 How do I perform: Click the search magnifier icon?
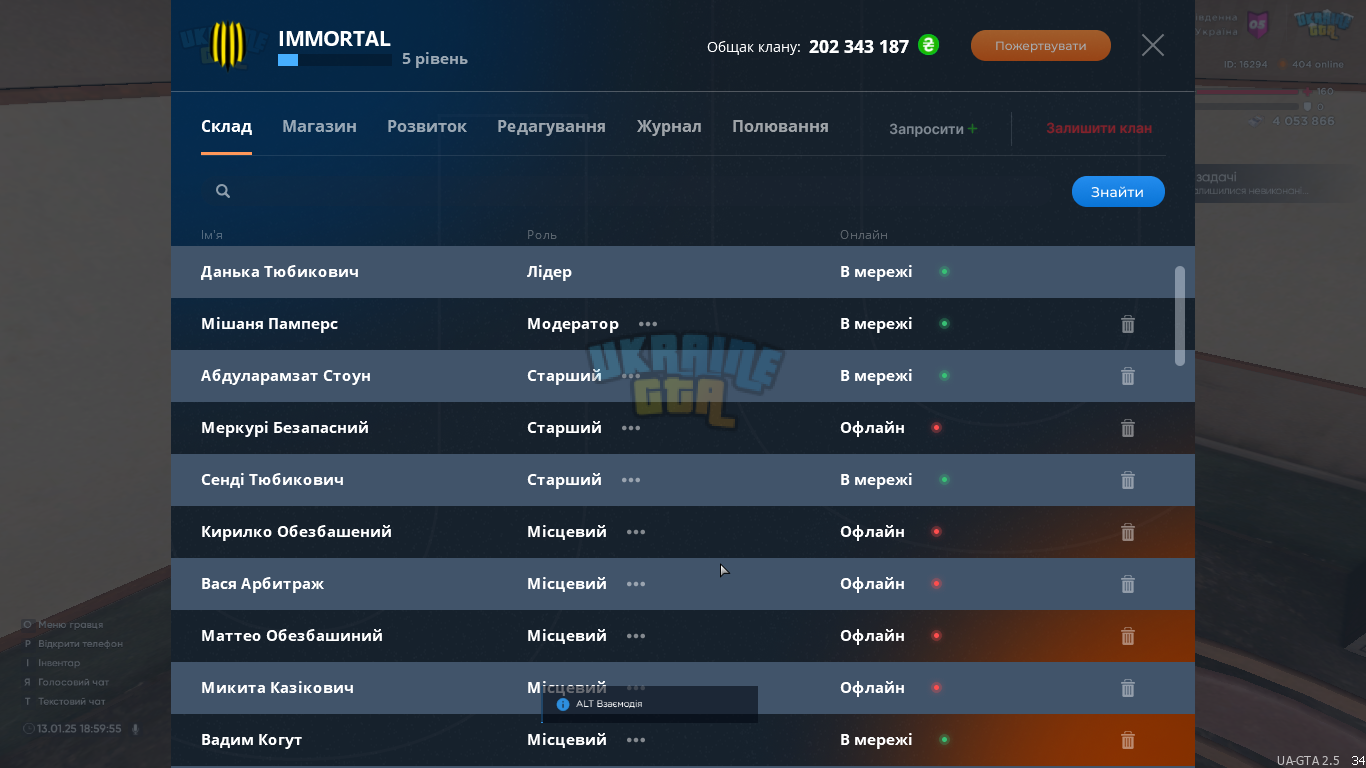click(223, 191)
